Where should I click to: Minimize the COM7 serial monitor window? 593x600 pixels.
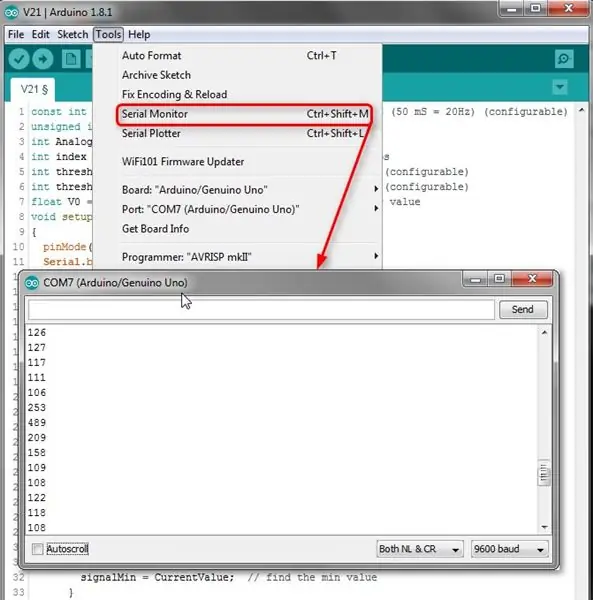click(475, 279)
